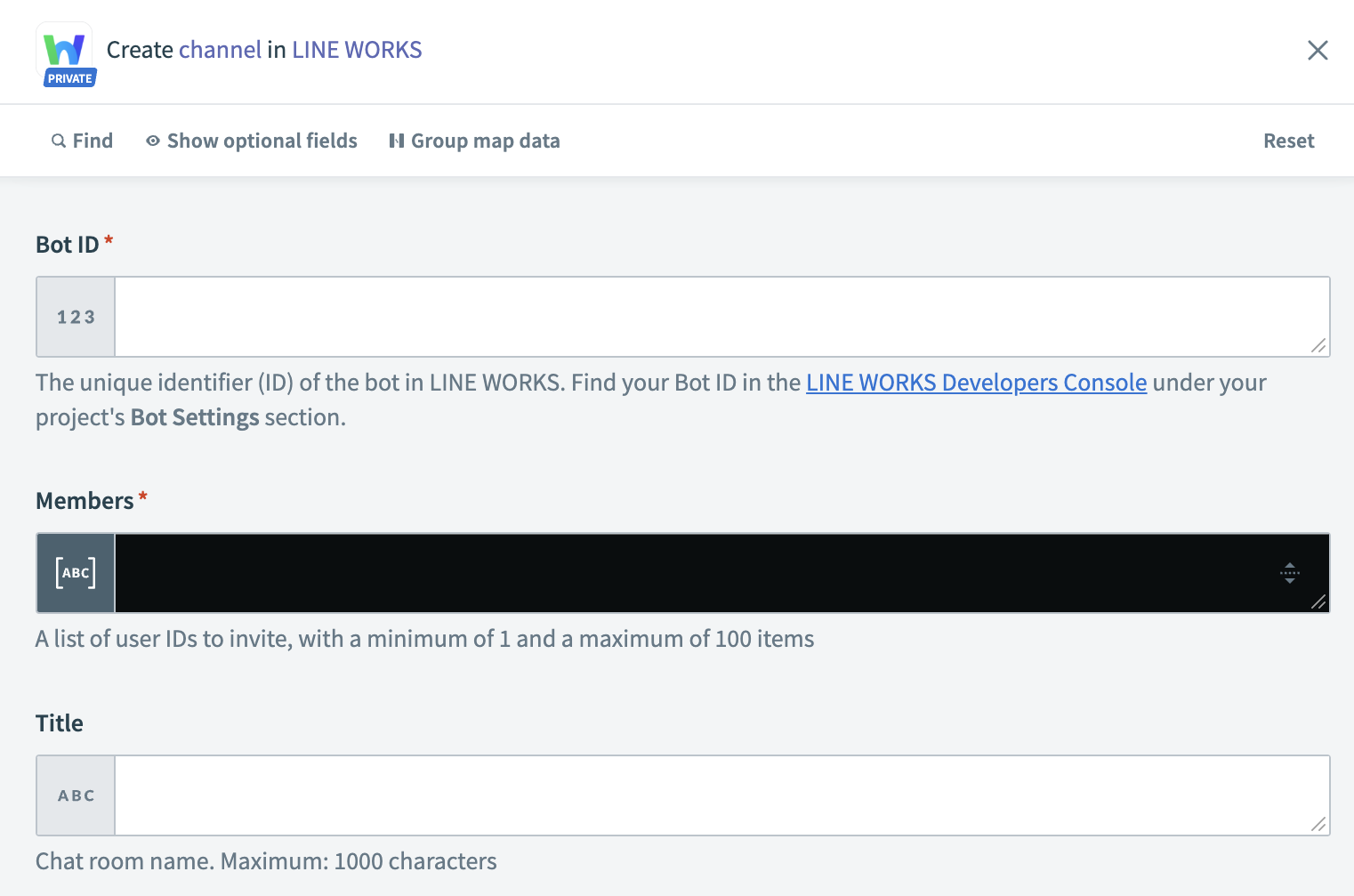Viewport: 1354px width, 896px height.
Task: Click the Group map data icon
Action: coord(396,141)
